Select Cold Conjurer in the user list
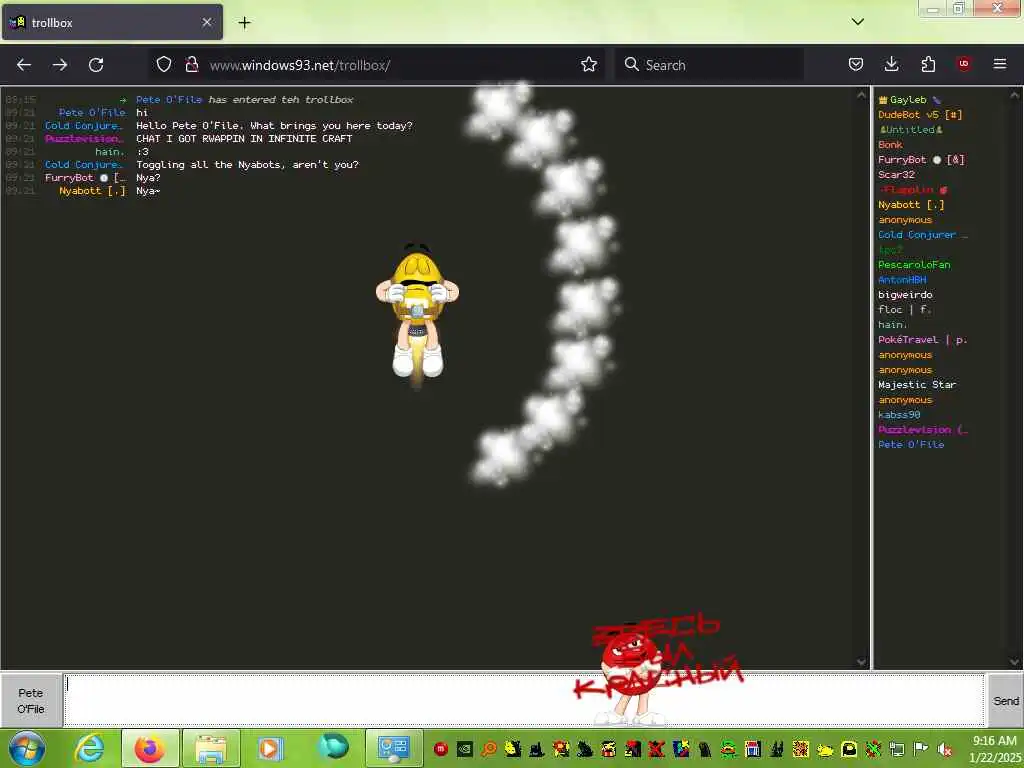 (922, 235)
